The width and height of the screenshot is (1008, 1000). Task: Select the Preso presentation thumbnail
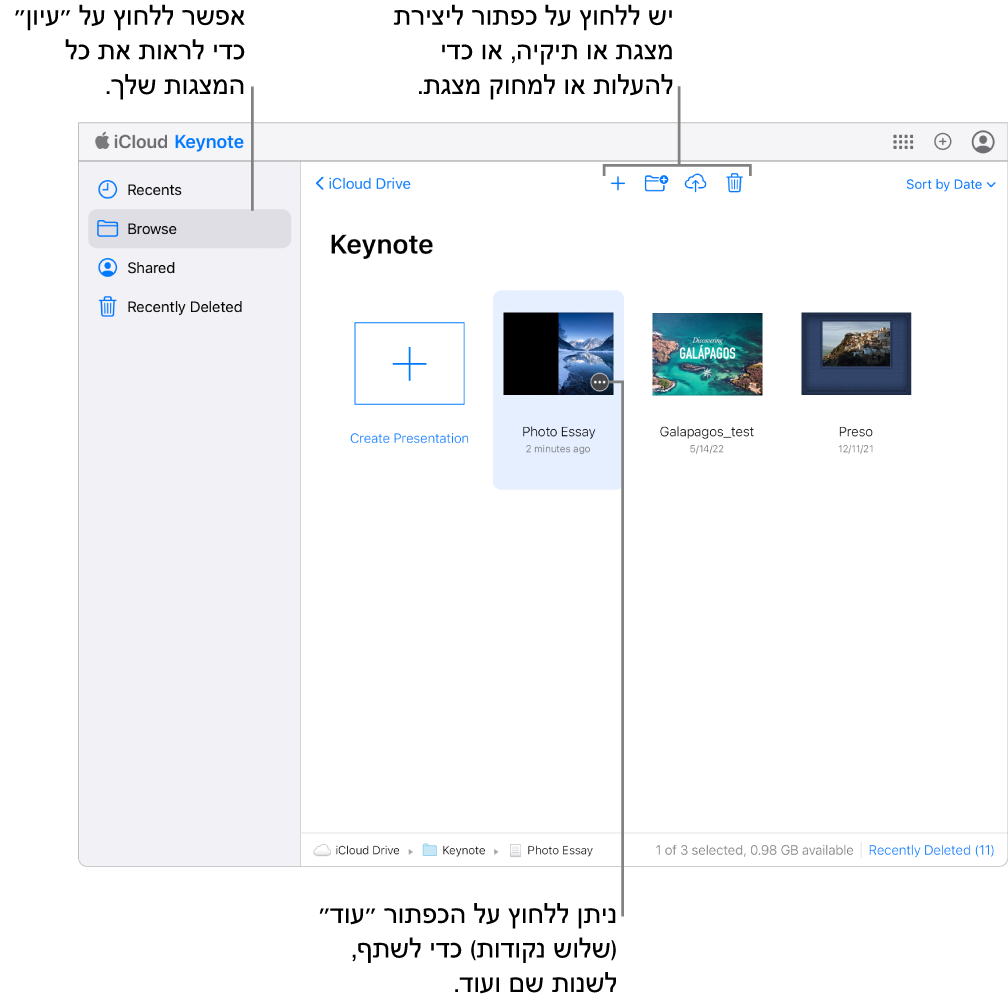(x=856, y=353)
